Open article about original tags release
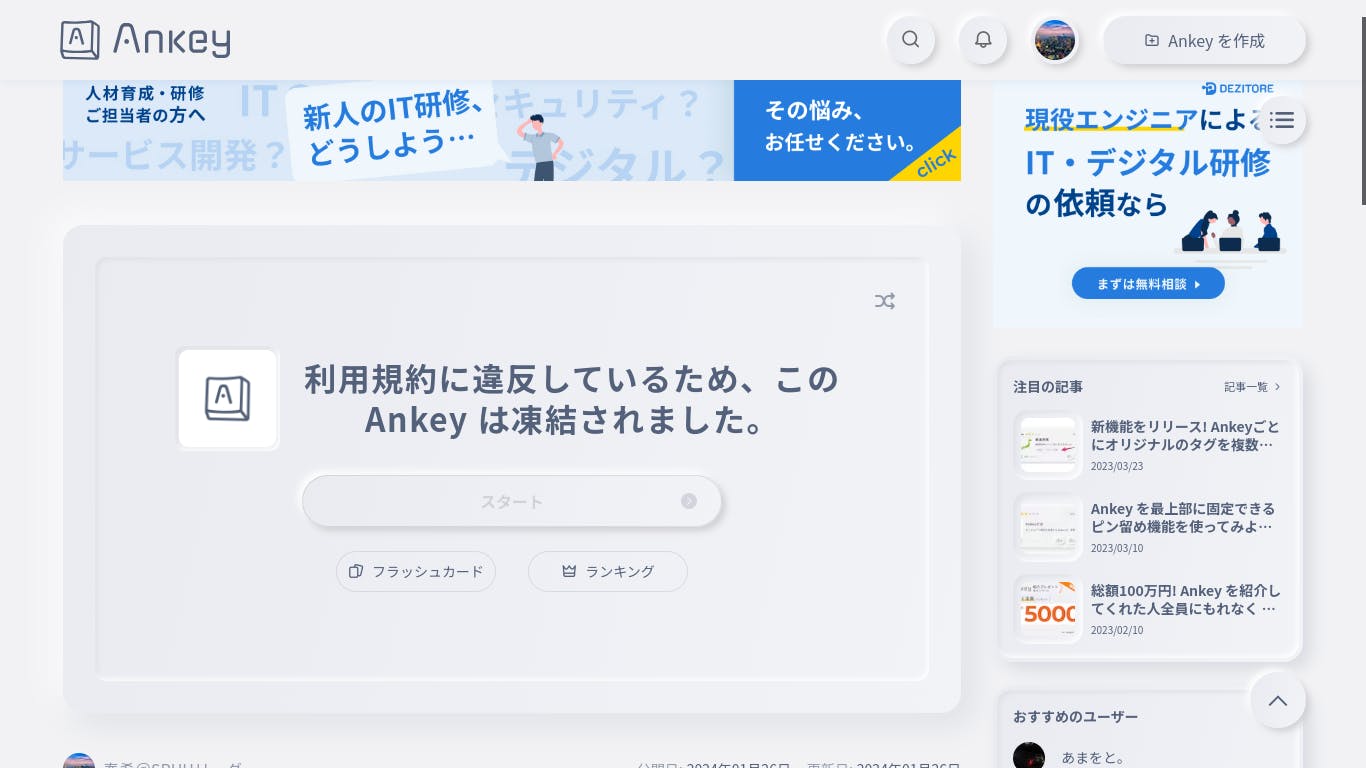The width and height of the screenshot is (1366, 768). point(1150,445)
